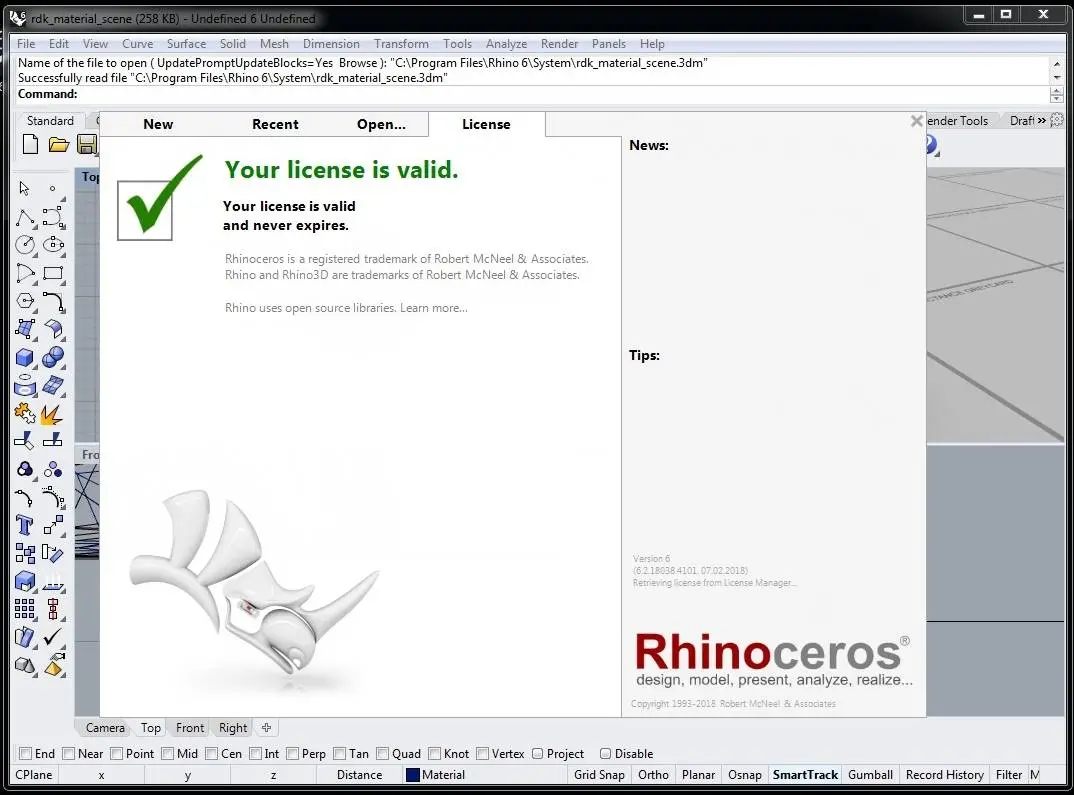This screenshot has height=795, width=1074.
Task: Click the New document icon
Action: click(30, 144)
